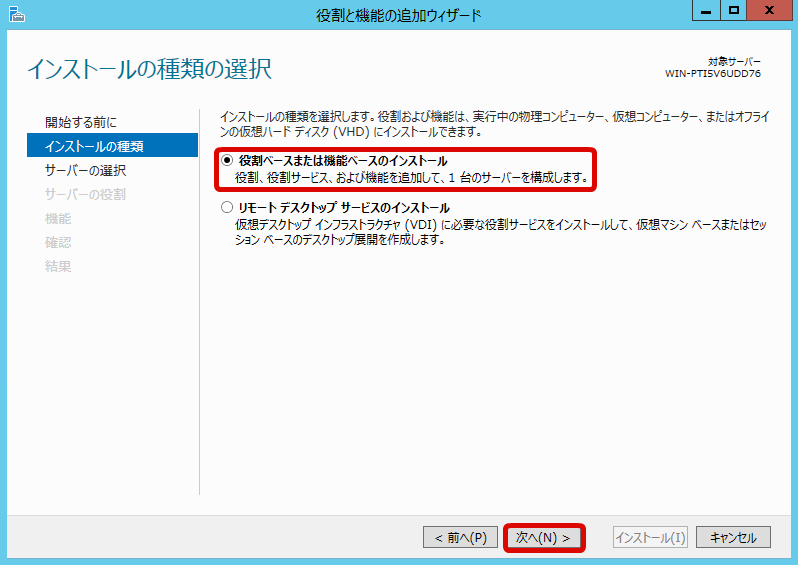Click the greyed-out インストール(I) button
The width and height of the screenshot is (798, 565).
coord(650,538)
